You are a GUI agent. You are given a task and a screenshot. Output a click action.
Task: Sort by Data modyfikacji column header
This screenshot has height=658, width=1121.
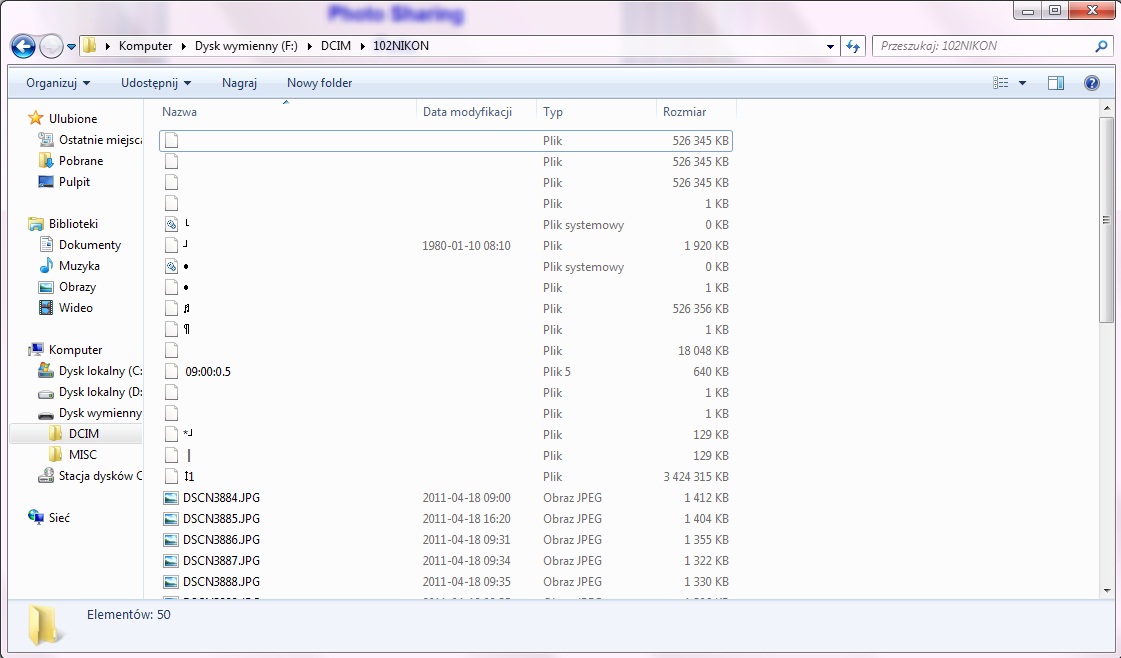[476, 112]
